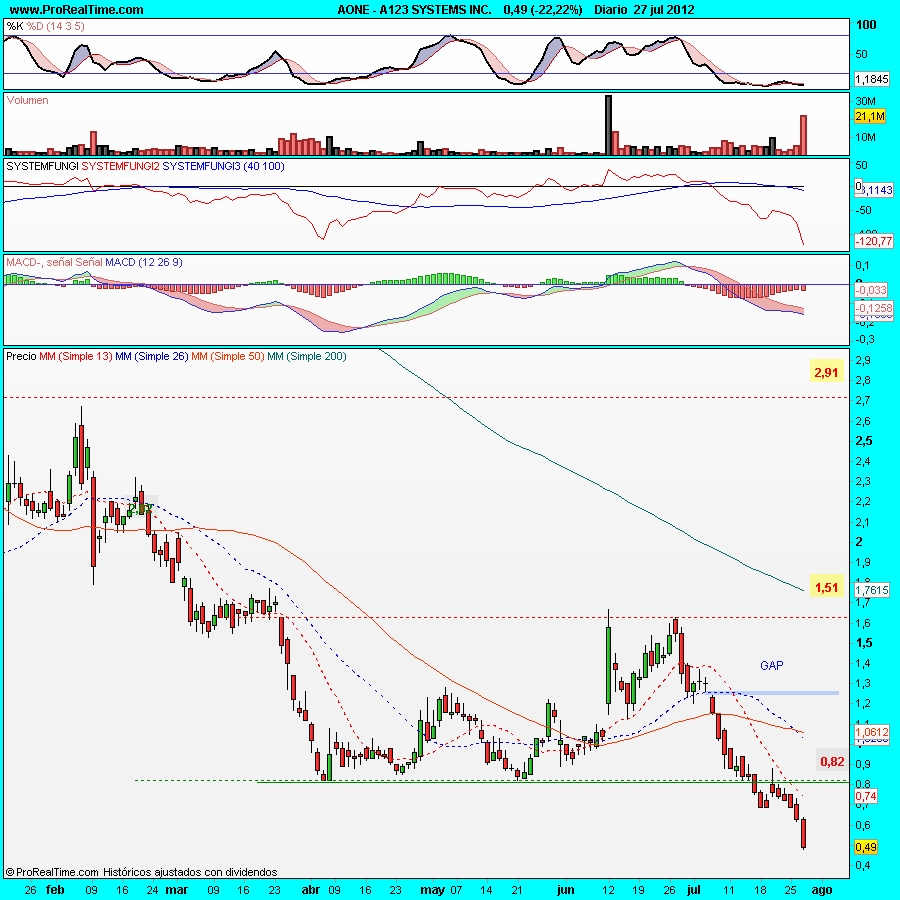Select the MM (Simple 50) legend entry
The width and height of the screenshot is (900, 900).
pos(228,356)
